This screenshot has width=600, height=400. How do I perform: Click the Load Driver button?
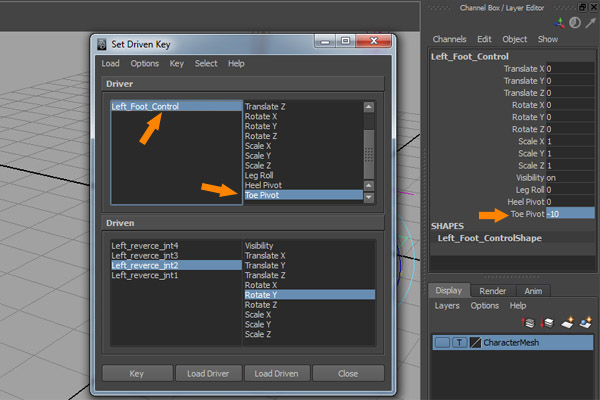point(208,373)
